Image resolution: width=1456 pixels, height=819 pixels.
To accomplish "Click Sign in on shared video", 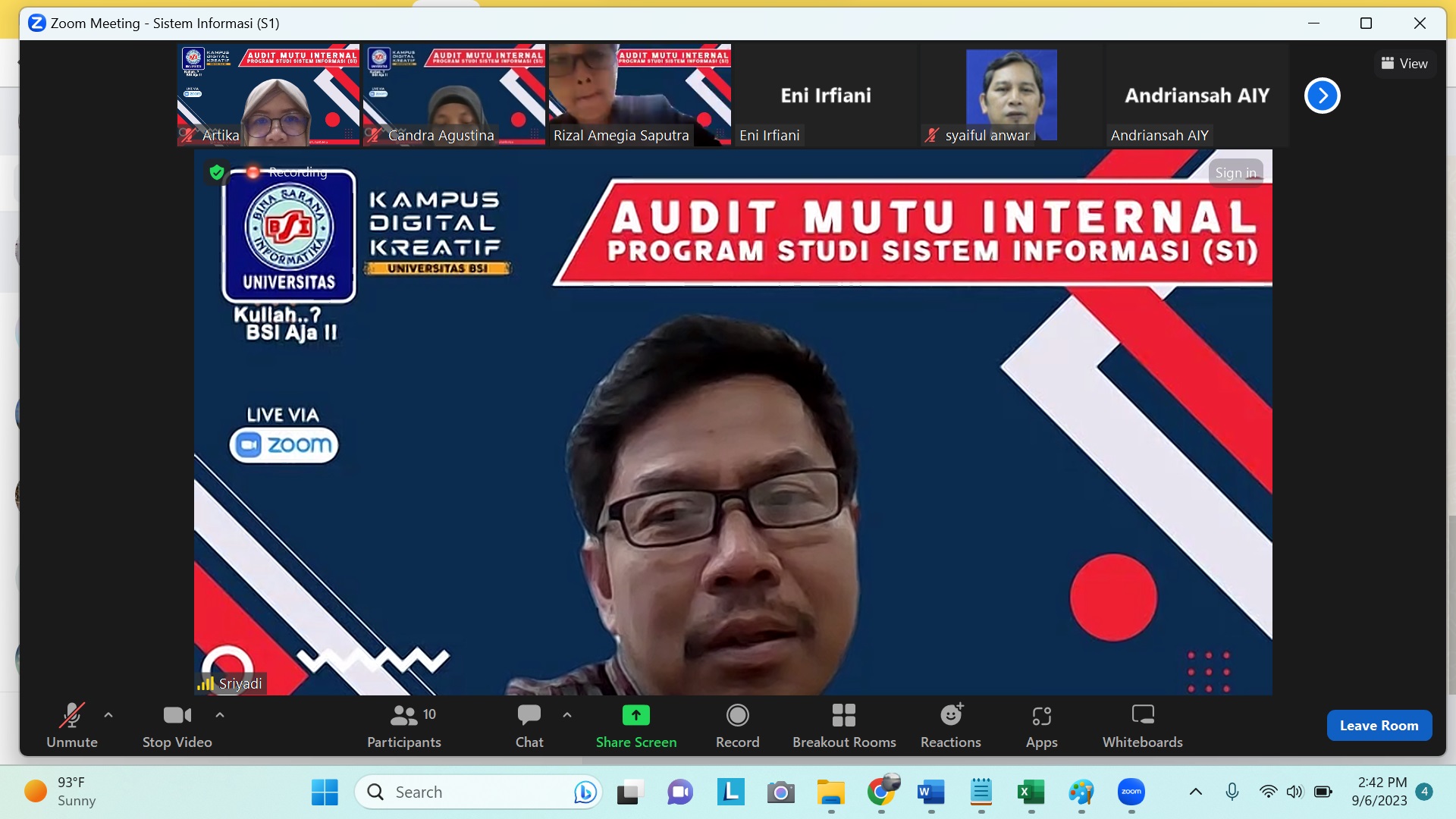I will [x=1236, y=172].
